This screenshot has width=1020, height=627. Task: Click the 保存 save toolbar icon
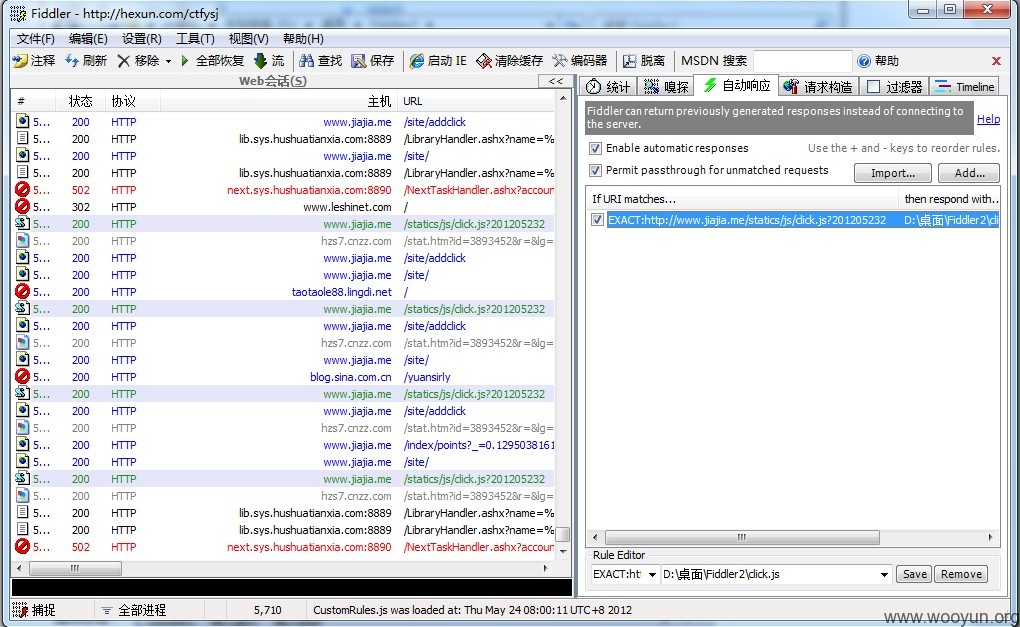[359, 60]
